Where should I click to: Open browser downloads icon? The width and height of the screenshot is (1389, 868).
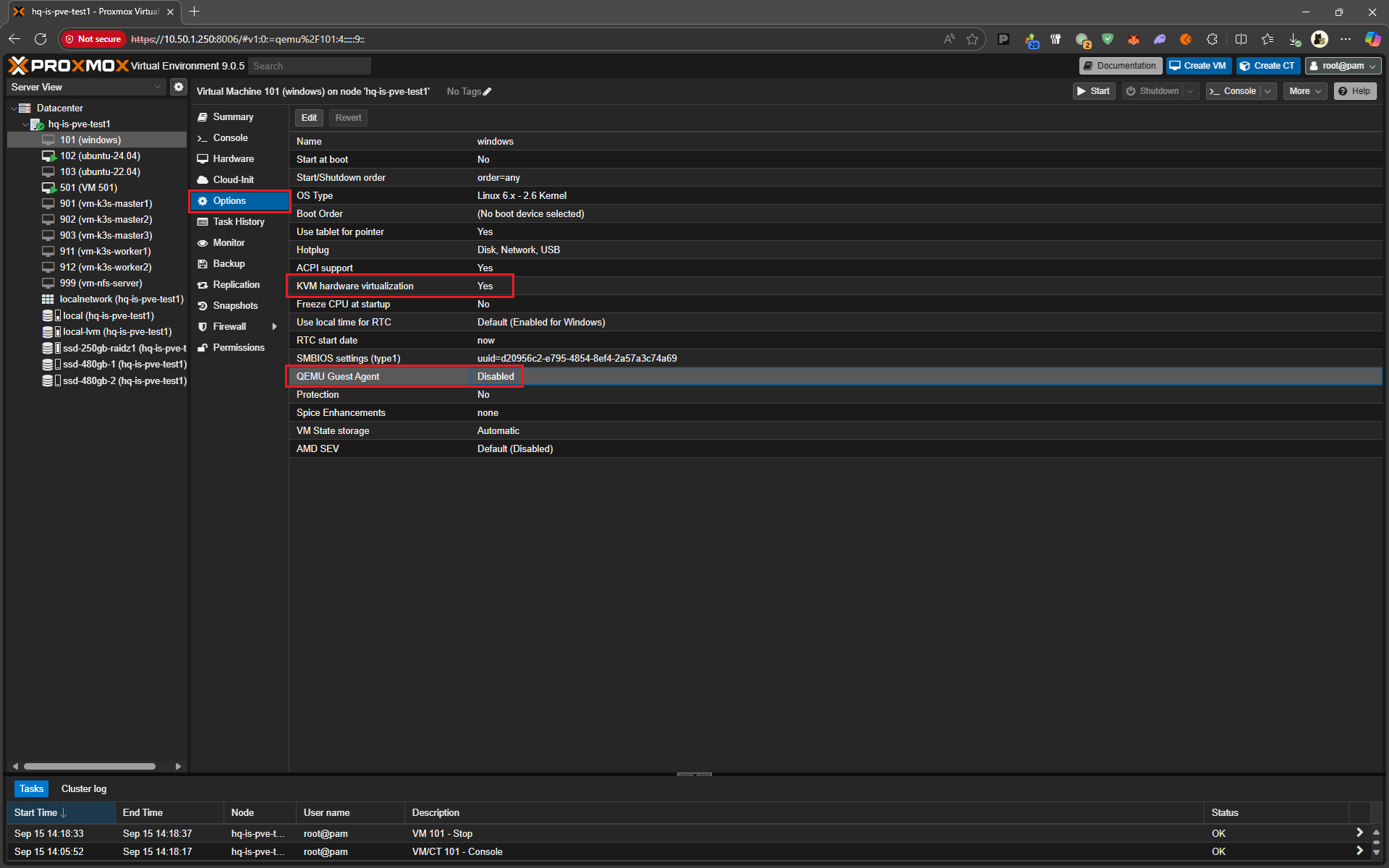coord(1294,39)
